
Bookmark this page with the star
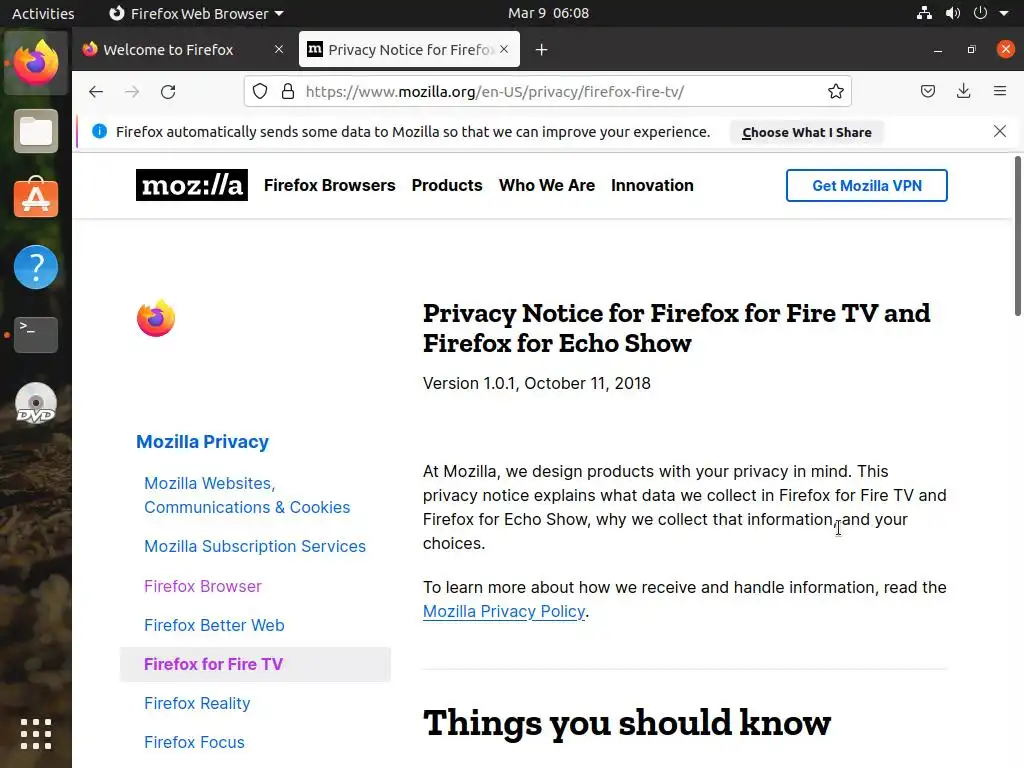point(836,91)
